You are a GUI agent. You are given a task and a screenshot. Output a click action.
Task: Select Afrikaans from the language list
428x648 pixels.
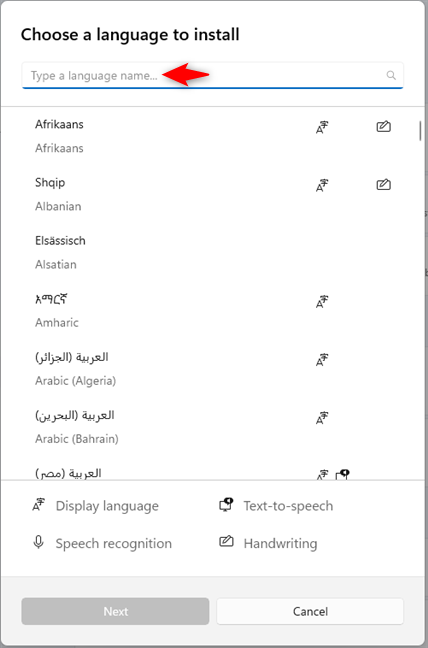pyautogui.click(x=210, y=136)
